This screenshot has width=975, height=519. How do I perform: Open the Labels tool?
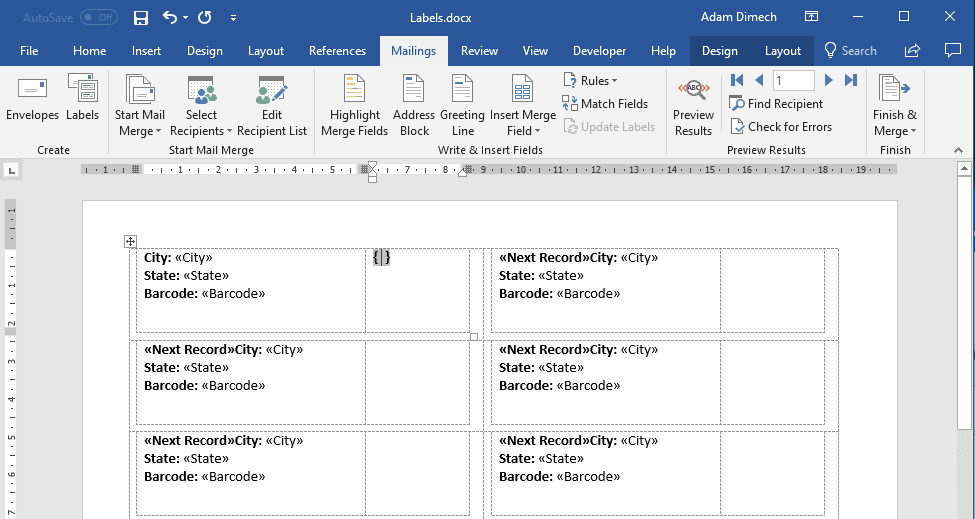point(82,98)
